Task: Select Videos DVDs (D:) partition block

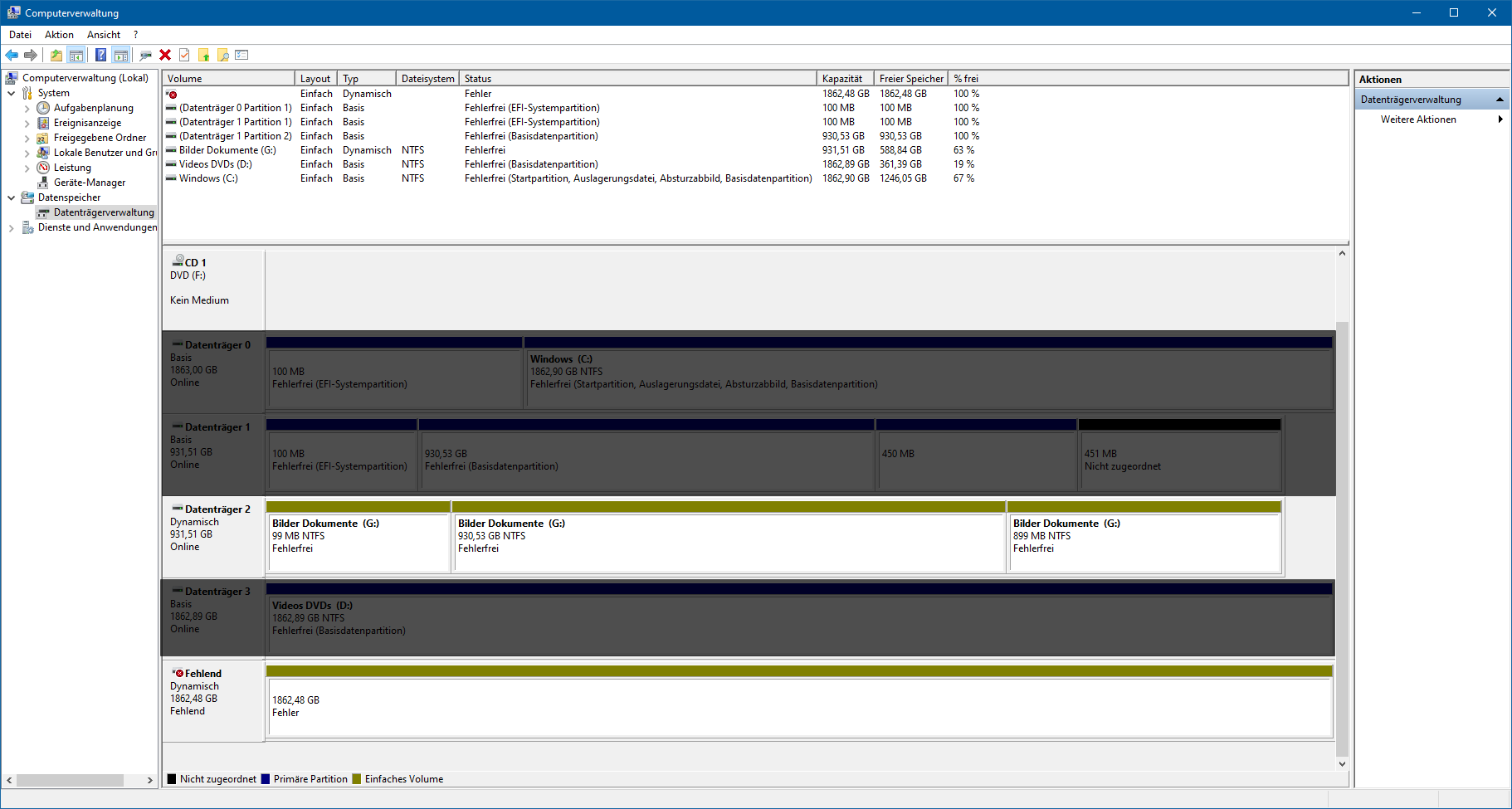Action: 799,618
